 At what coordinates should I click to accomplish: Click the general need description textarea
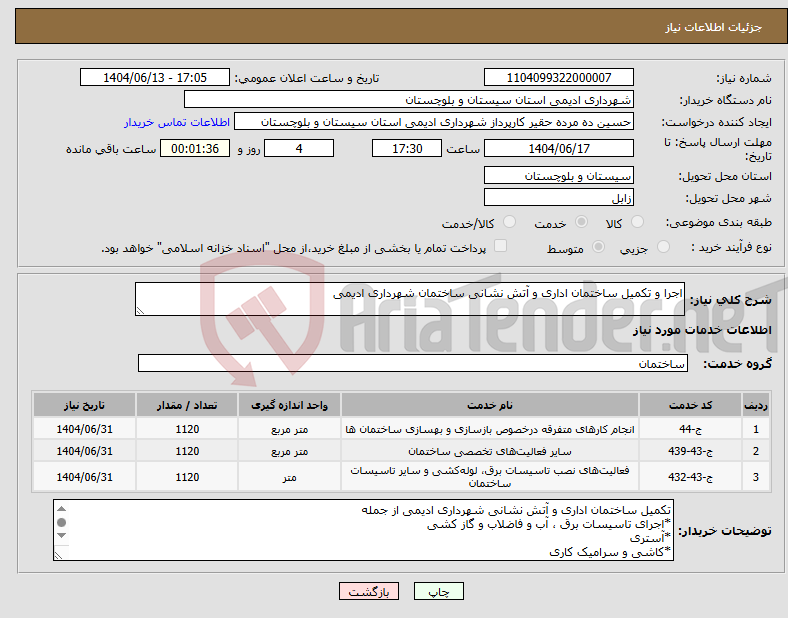[410, 299]
